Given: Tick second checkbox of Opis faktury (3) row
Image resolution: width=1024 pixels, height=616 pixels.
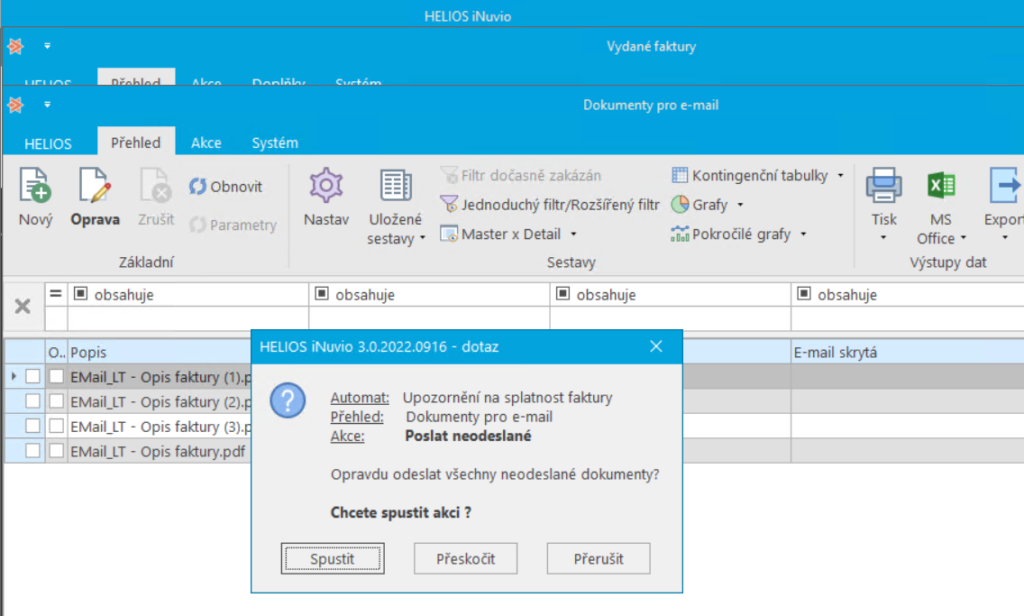Looking at the screenshot, I should [x=57, y=426].
